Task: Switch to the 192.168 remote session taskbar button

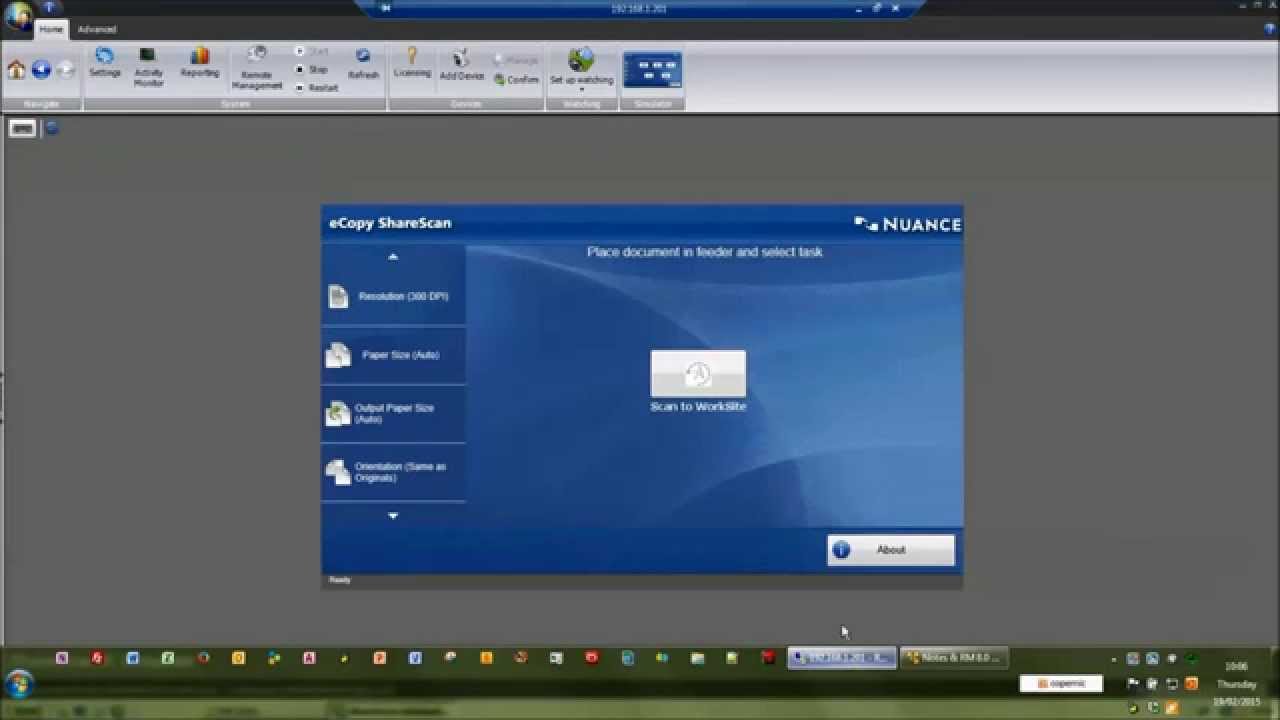Action: 842,658
